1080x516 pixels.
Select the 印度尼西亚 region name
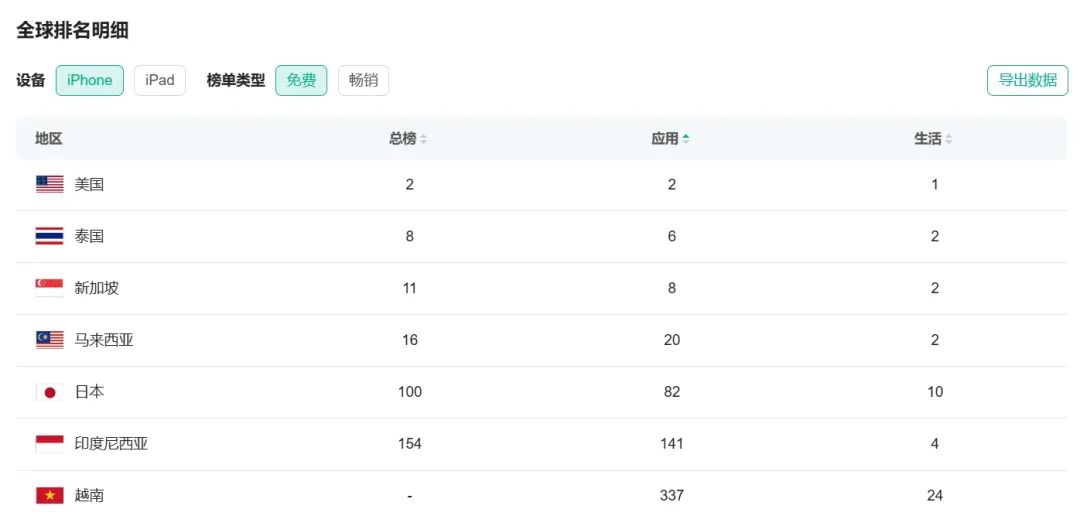[111, 444]
